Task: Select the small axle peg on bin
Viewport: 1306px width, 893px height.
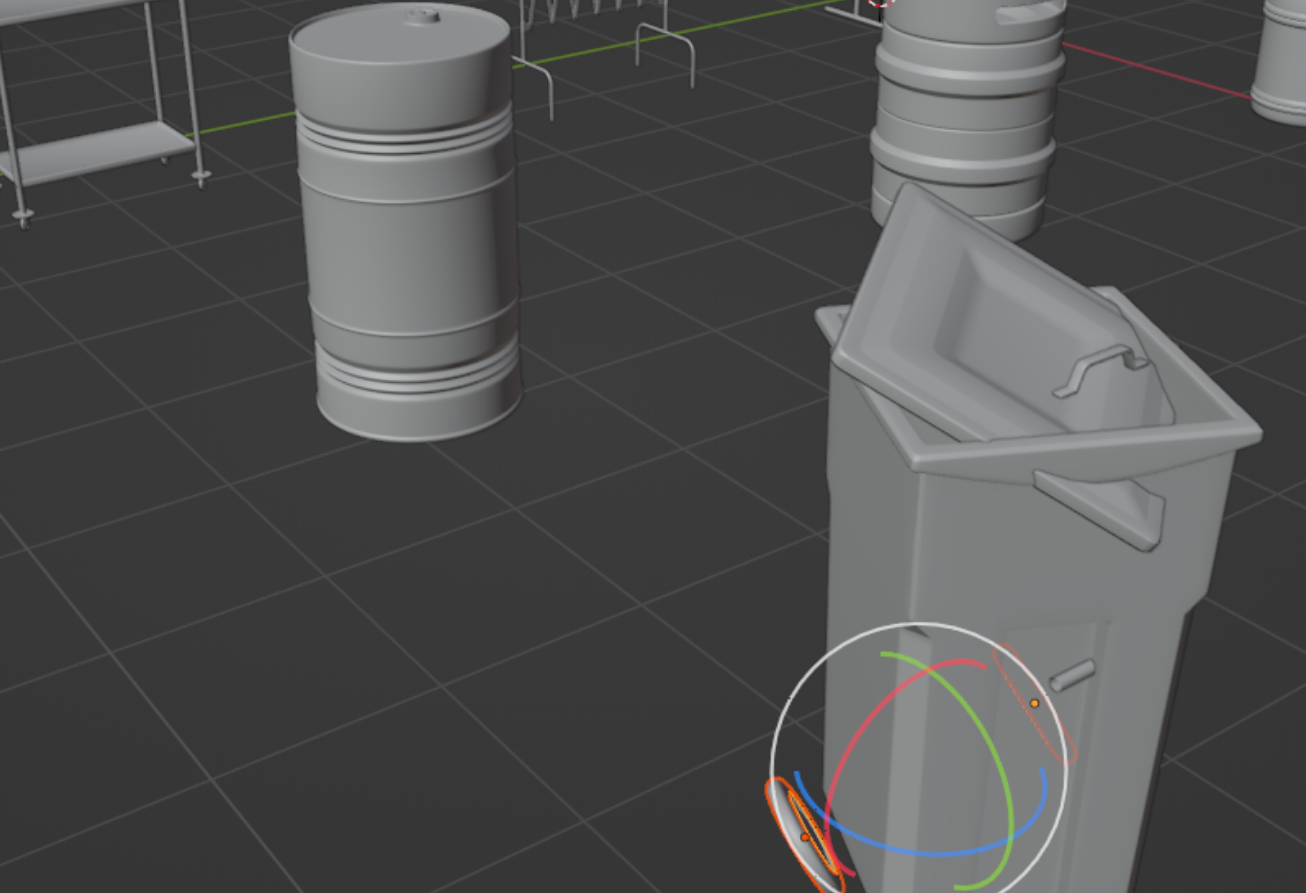Action: [x=1072, y=675]
